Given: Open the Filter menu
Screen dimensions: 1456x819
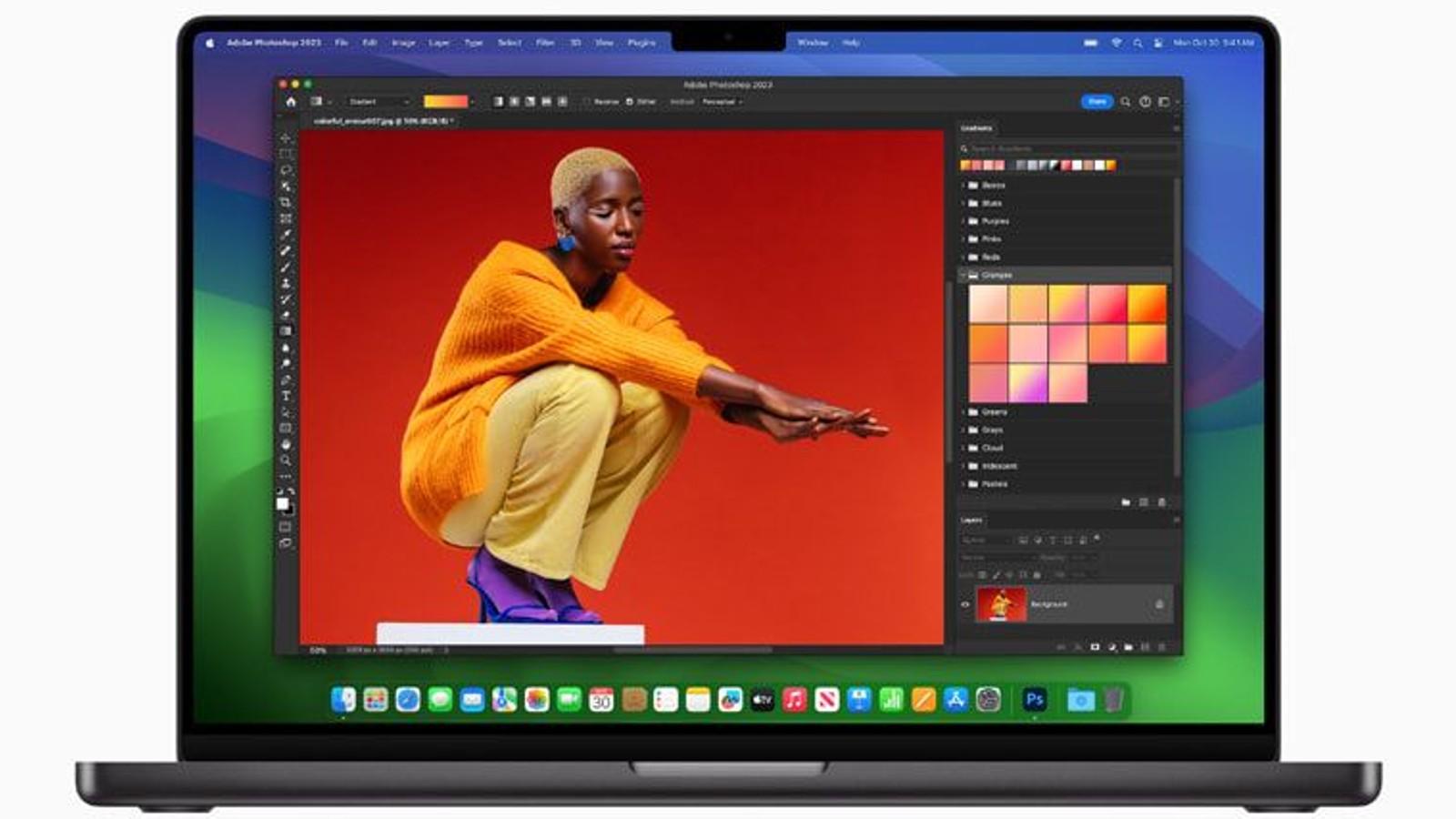Looking at the screenshot, I should (544, 43).
